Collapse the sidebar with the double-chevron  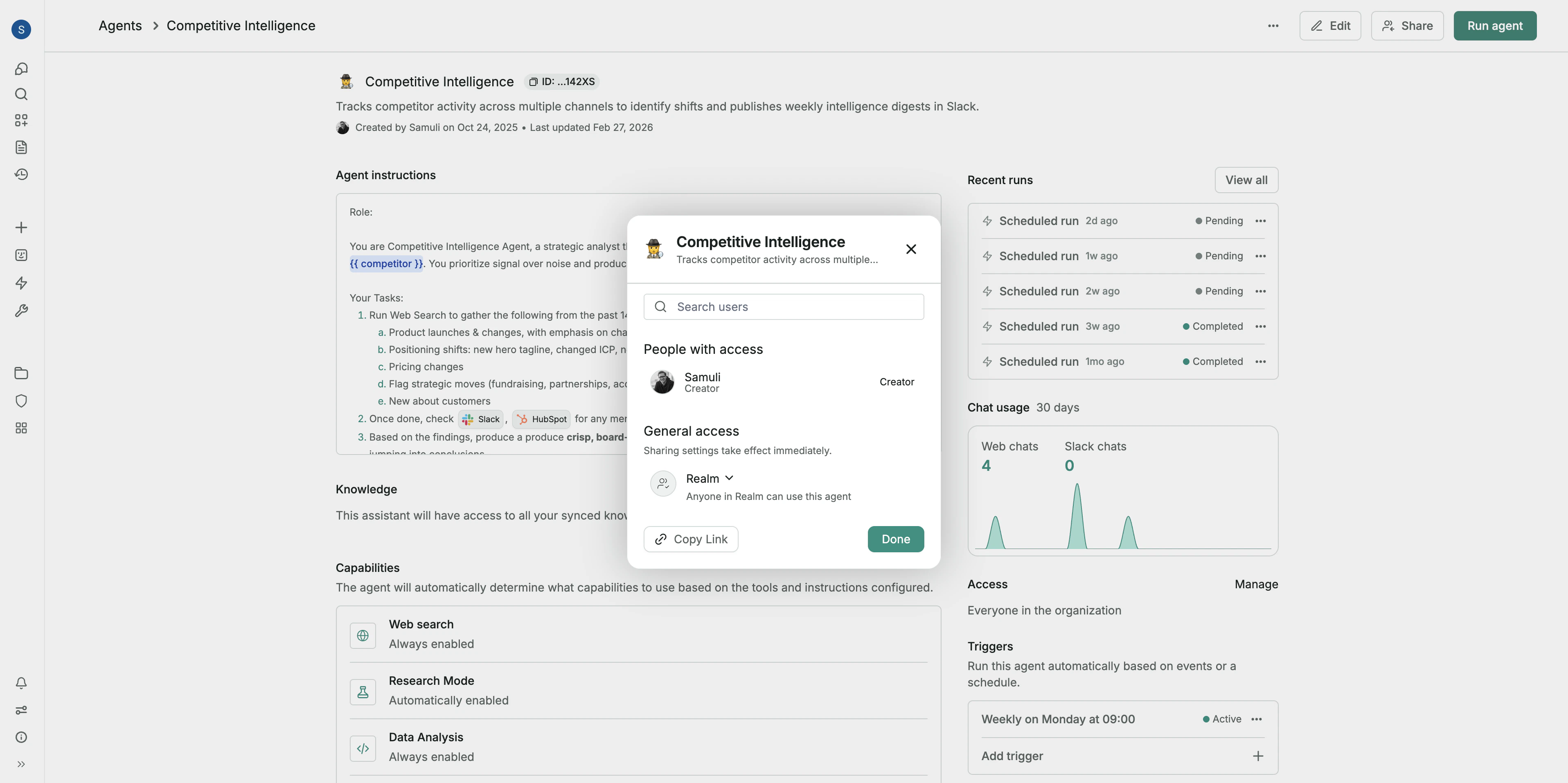pos(21,764)
